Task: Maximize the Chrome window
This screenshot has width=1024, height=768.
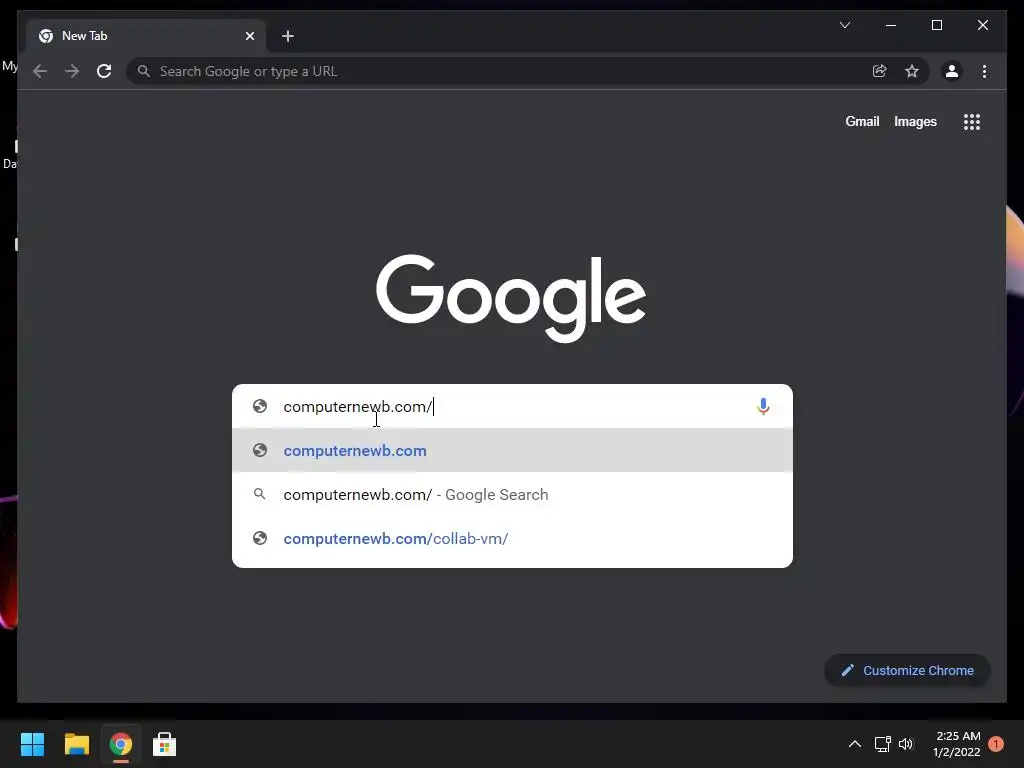Action: (936, 25)
